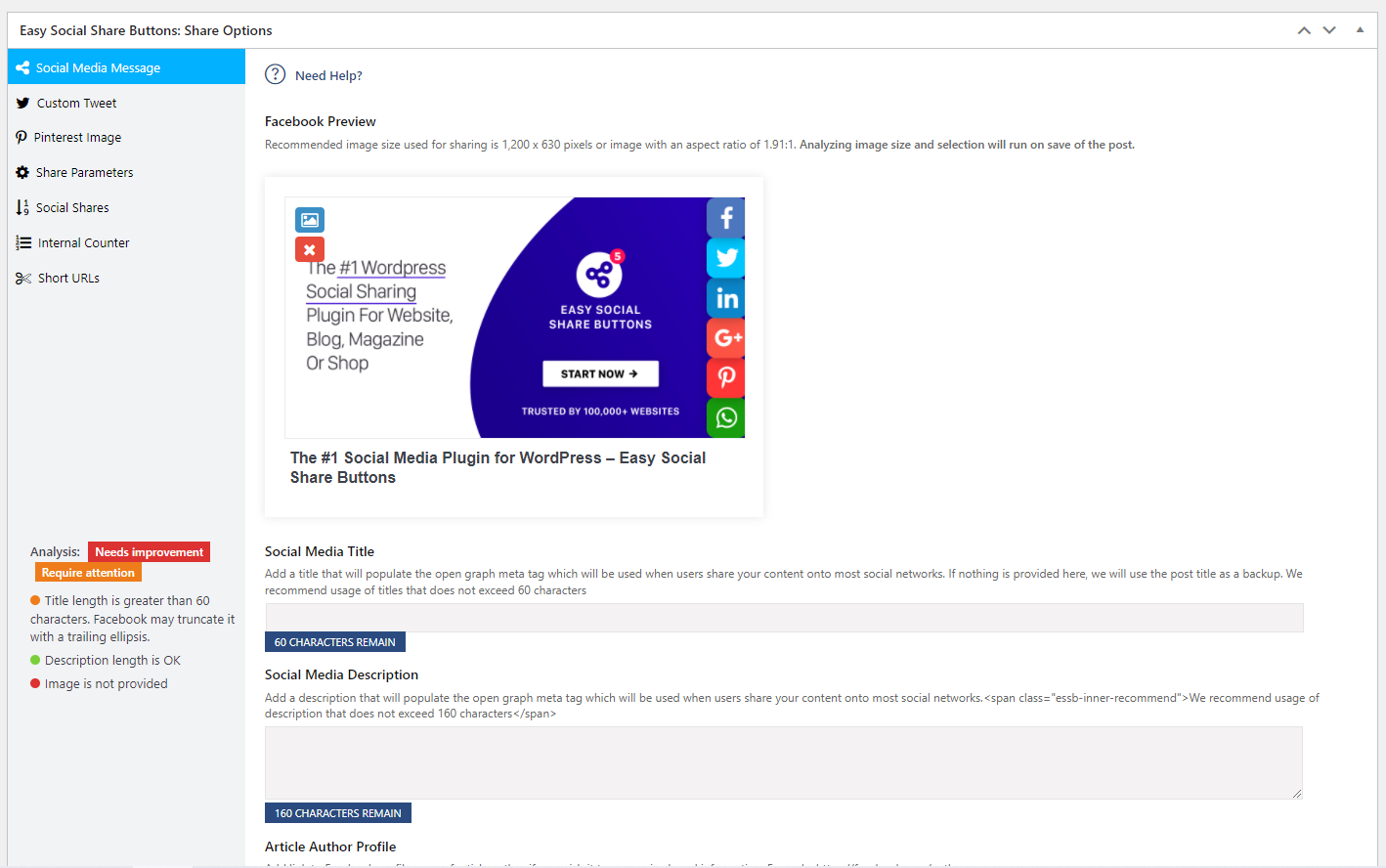Screen dimensions: 1386x868
Task: Click the LinkedIn icon in preview
Action: 726,298
